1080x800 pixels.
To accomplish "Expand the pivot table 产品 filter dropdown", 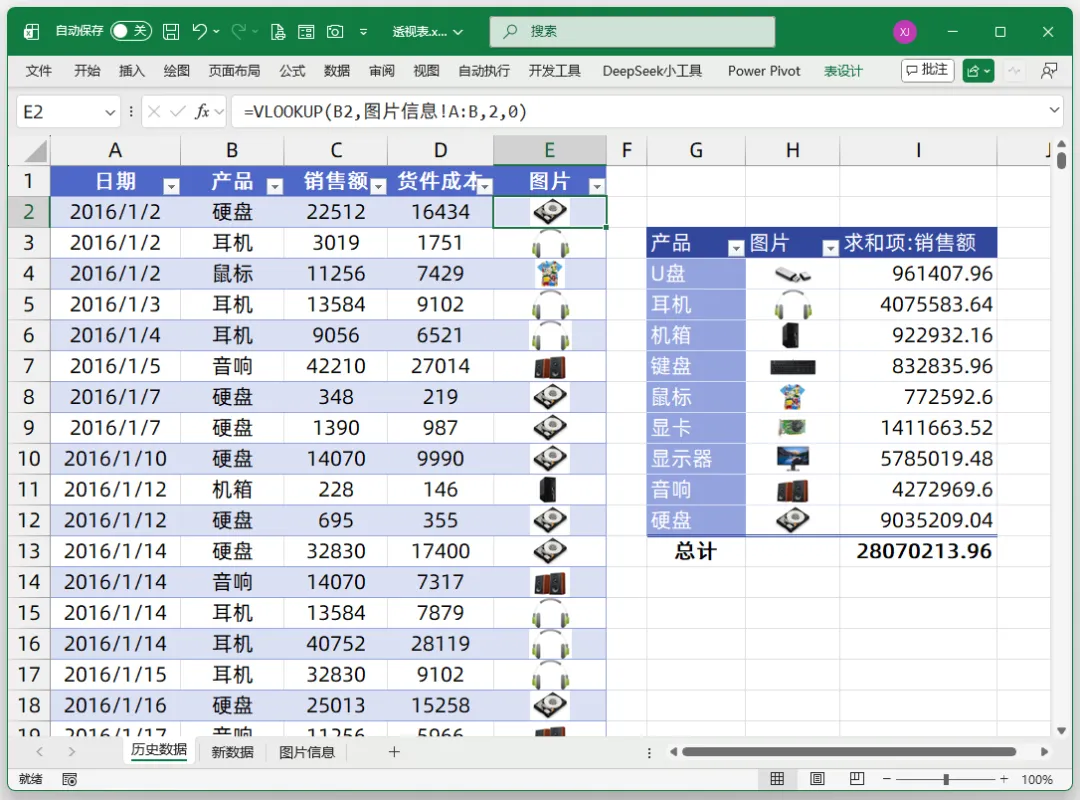I will [x=736, y=248].
